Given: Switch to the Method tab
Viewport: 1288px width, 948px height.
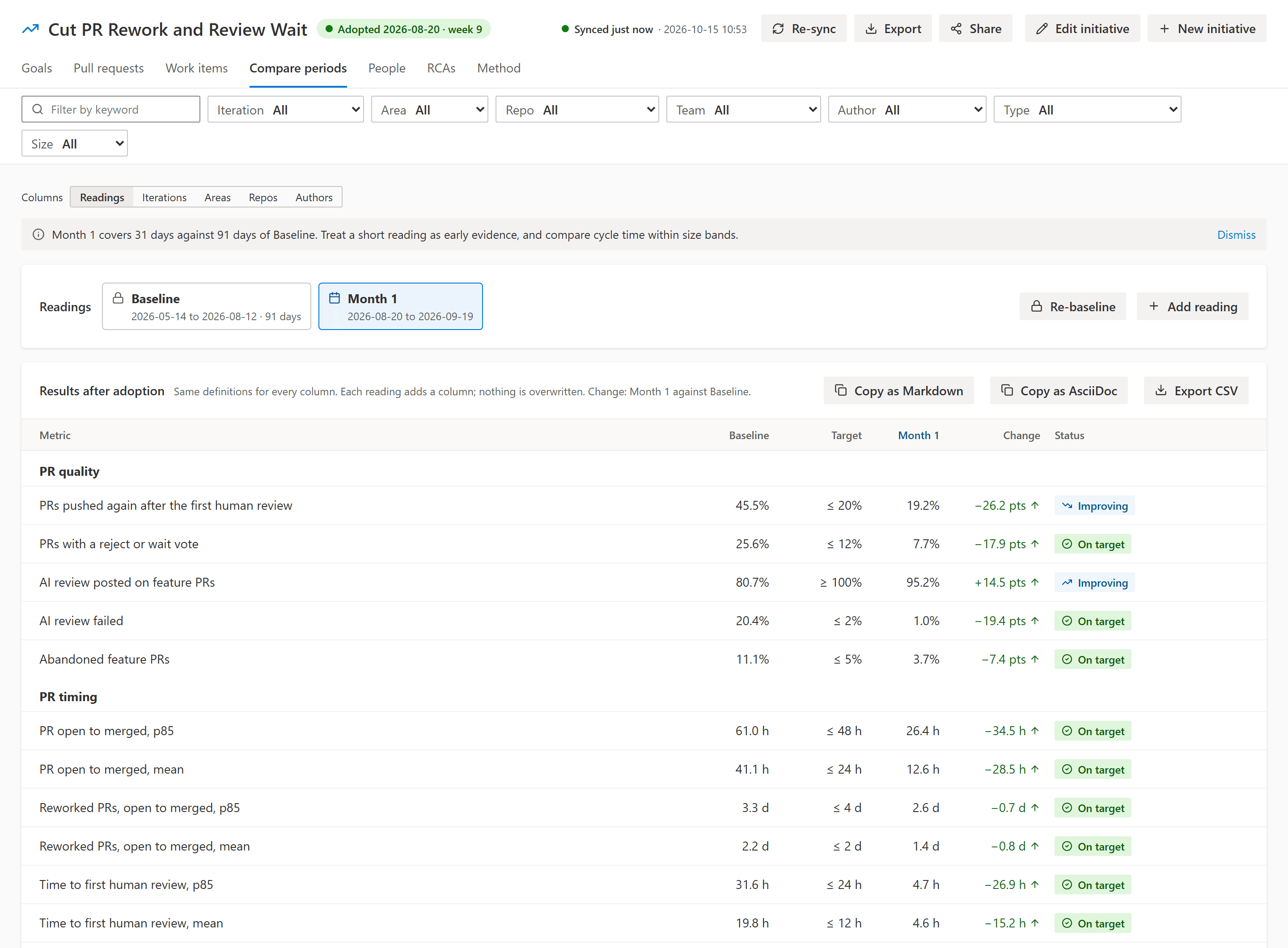Looking at the screenshot, I should tap(499, 68).
